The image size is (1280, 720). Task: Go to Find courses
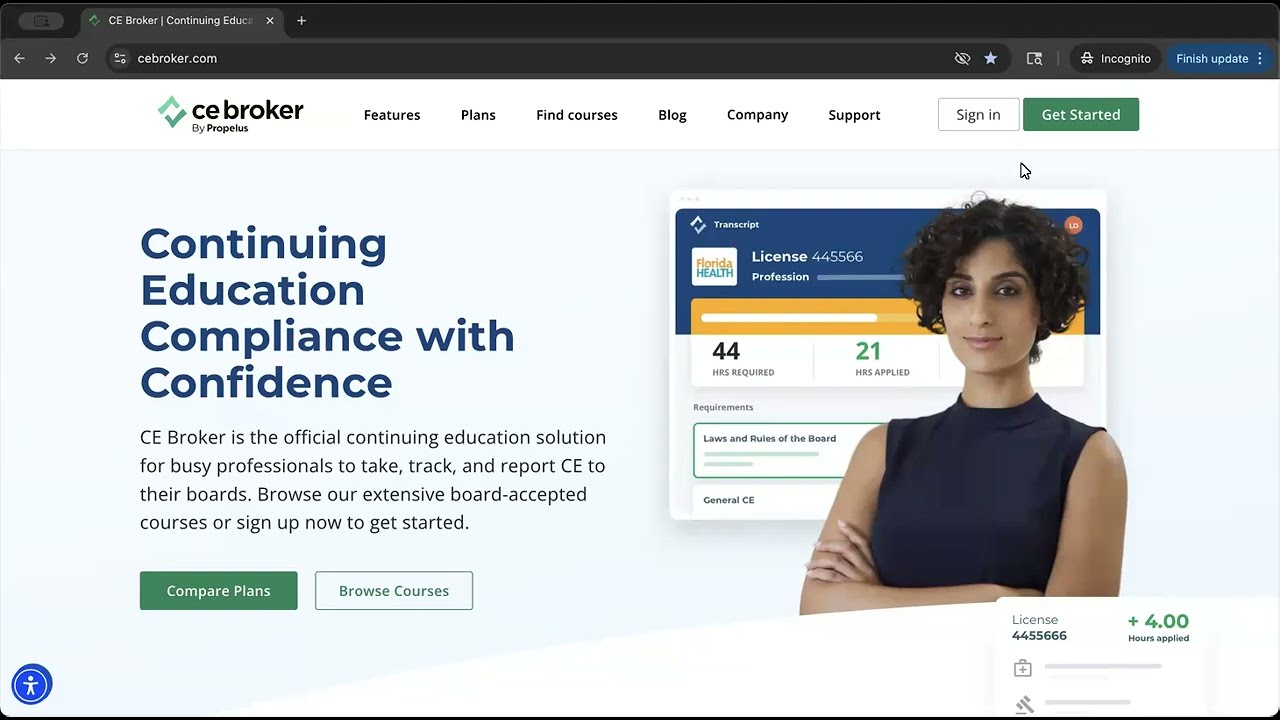pos(577,115)
